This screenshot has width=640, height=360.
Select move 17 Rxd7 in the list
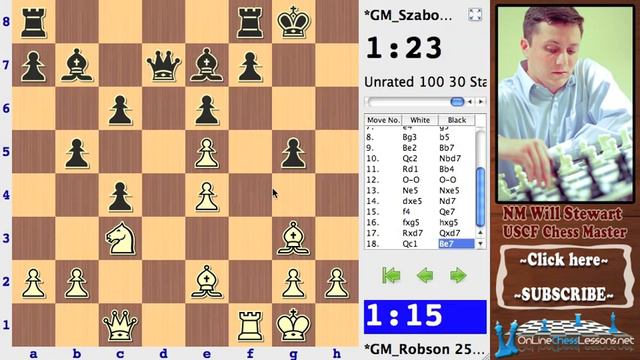coord(412,233)
